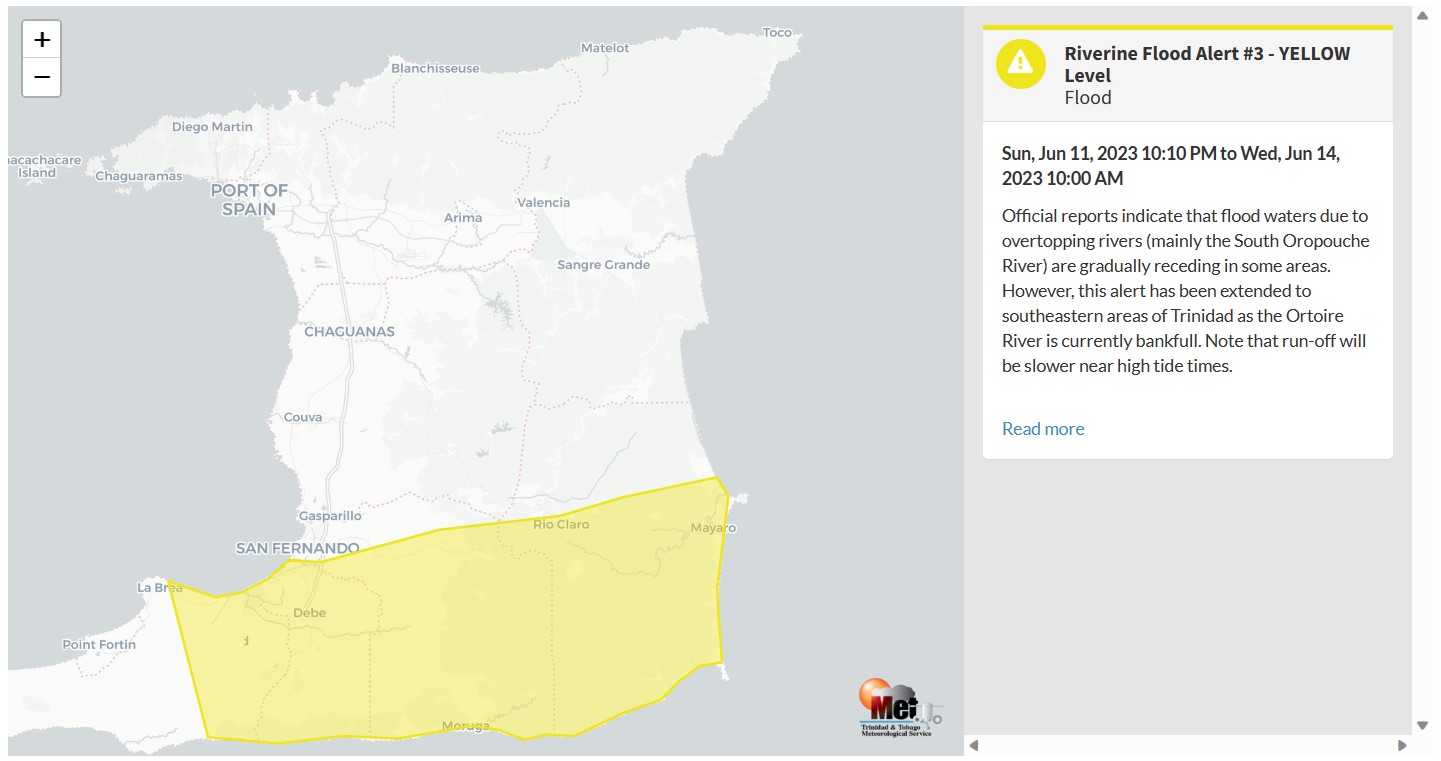The height and width of the screenshot is (761, 1441).
Task: Click the vertical scrollbar down arrow
Action: (x=1422, y=725)
